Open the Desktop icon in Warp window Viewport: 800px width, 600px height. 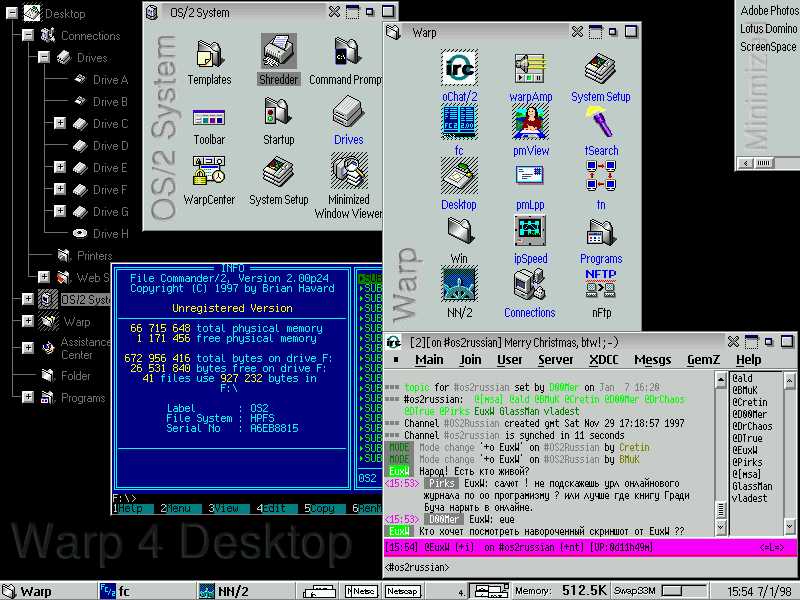459,176
